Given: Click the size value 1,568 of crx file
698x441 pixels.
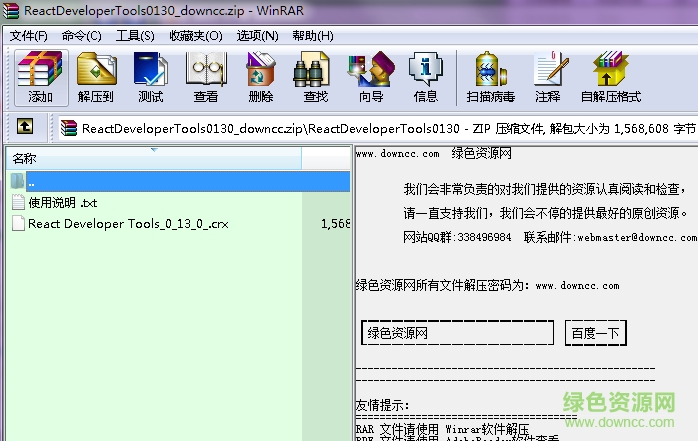Looking at the screenshot, I should tap(335, 223).
